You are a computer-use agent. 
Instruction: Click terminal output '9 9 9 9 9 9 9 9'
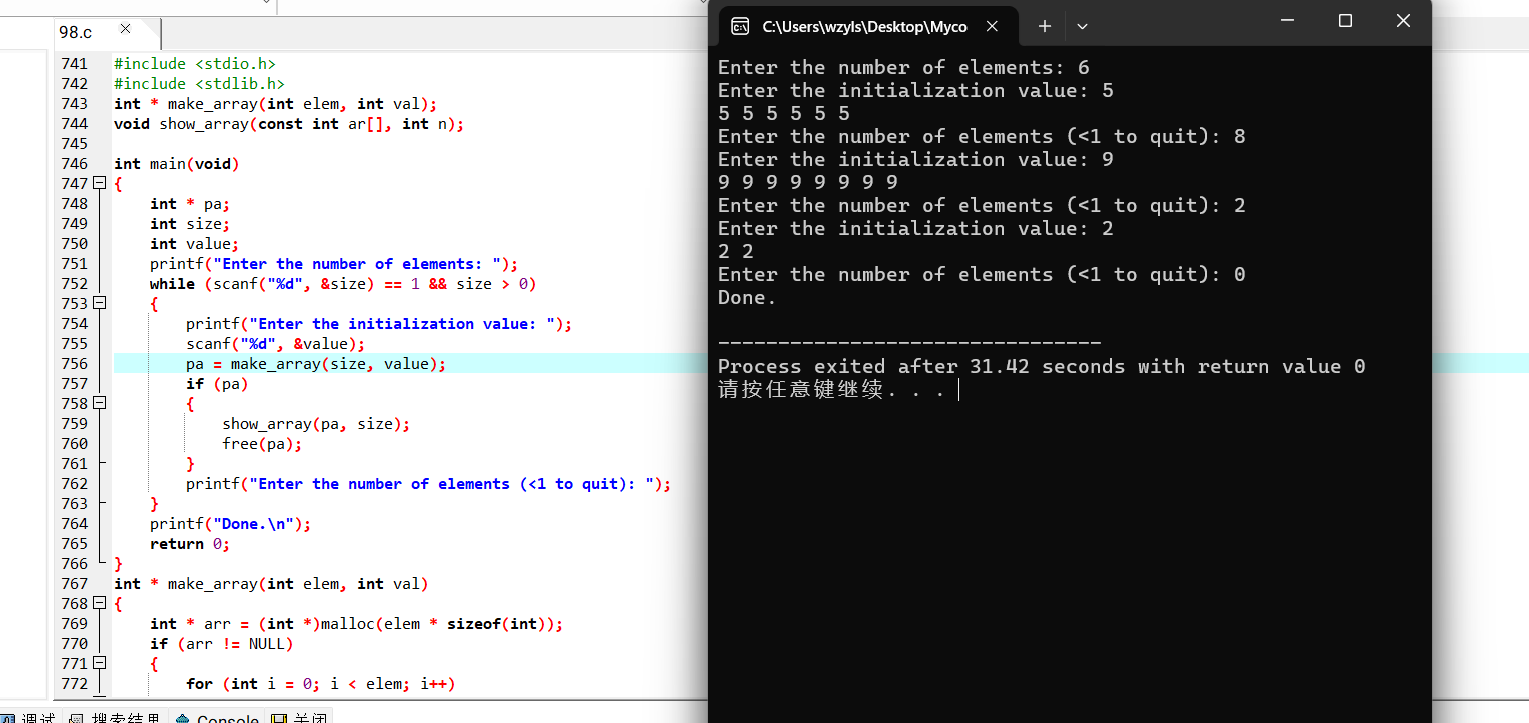pos(808,182)
